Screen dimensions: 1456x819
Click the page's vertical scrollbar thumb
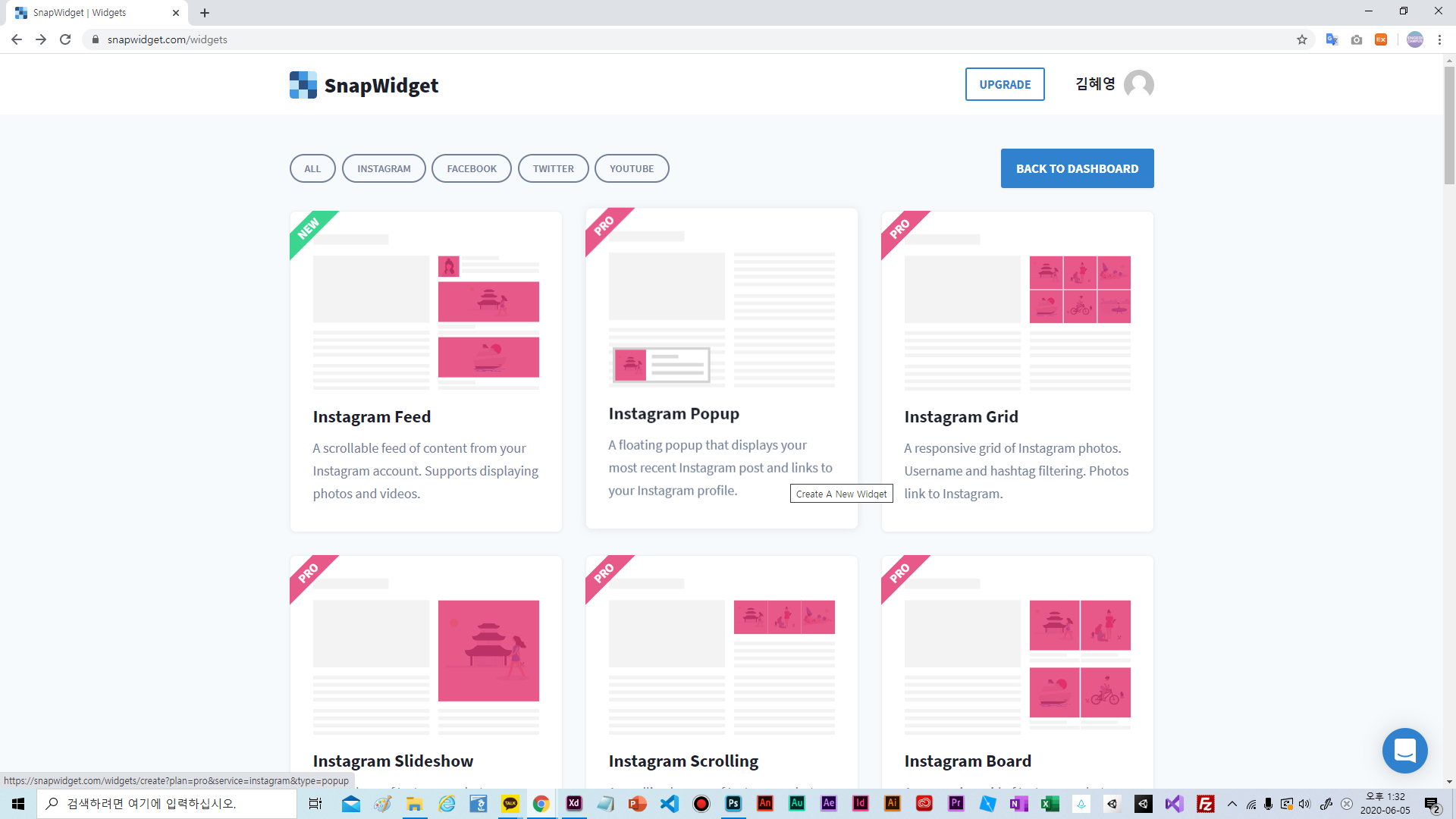[1449, 125]
